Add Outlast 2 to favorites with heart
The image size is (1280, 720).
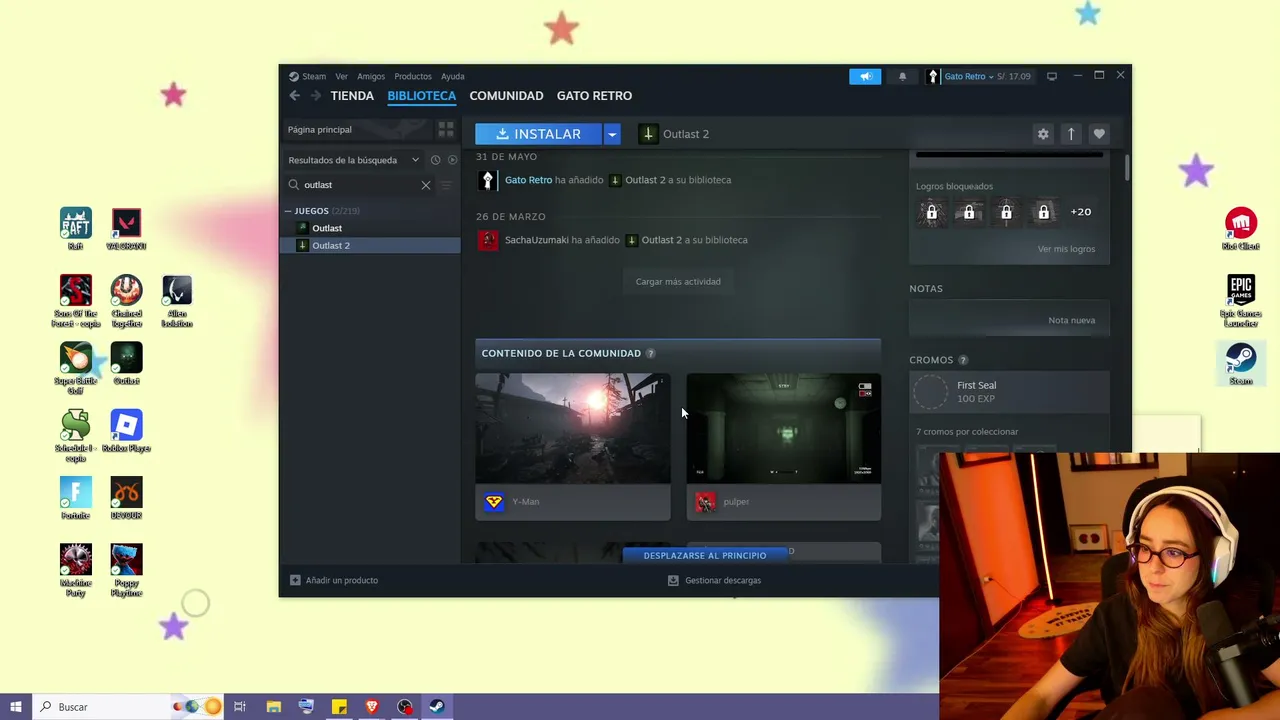(x=1099, y=134)
